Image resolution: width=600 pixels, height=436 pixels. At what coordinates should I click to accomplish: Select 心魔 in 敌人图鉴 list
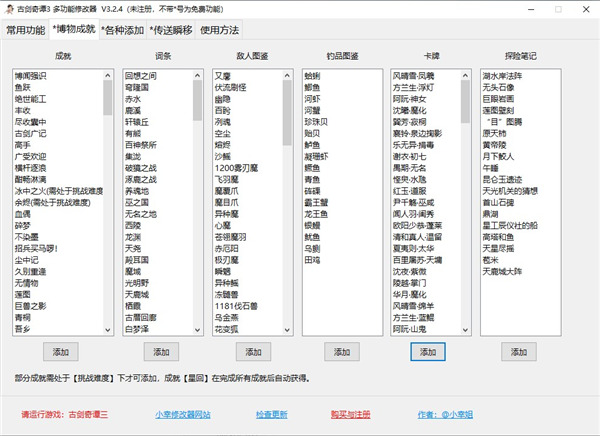[x=223, y=225]
